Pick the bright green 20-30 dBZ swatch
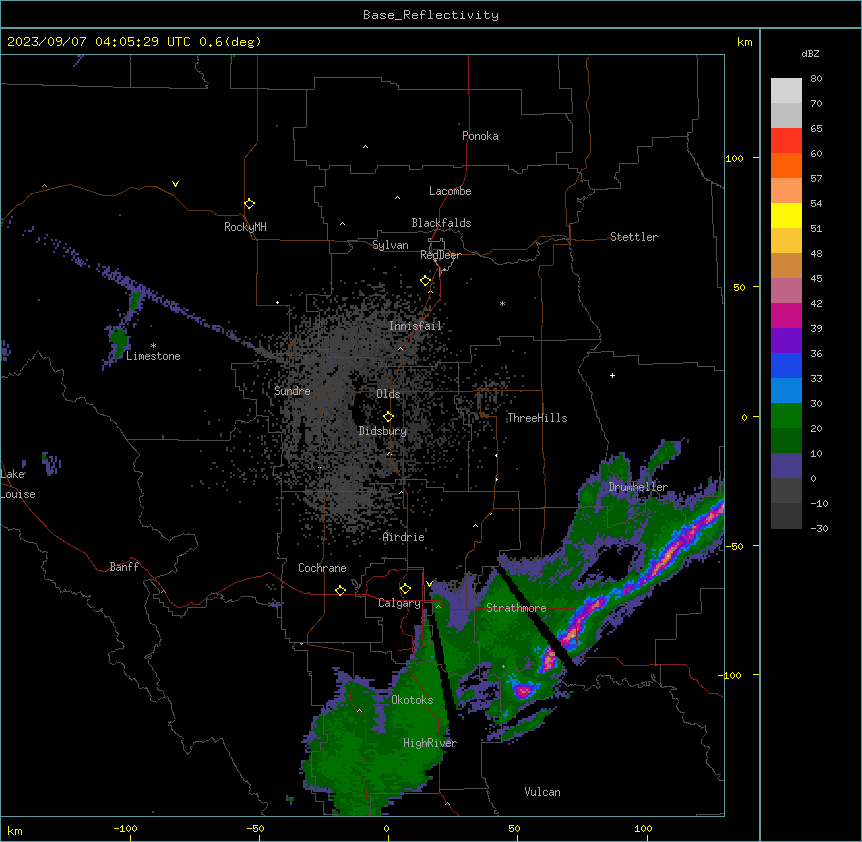The height and width of the screenshot is (842, 862). [x=786, y=416]
